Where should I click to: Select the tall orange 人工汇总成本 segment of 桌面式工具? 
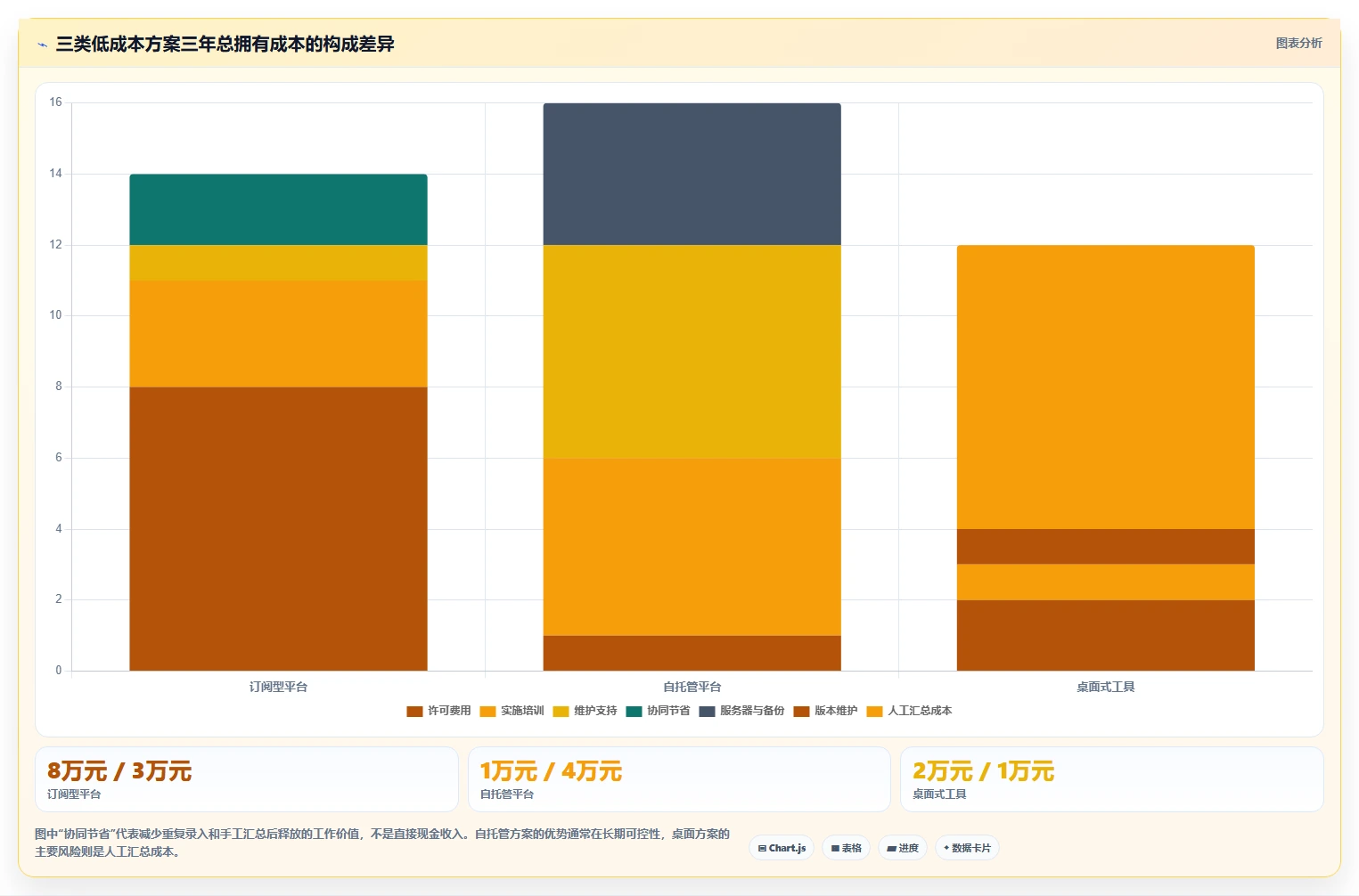tap(1105, 387)
